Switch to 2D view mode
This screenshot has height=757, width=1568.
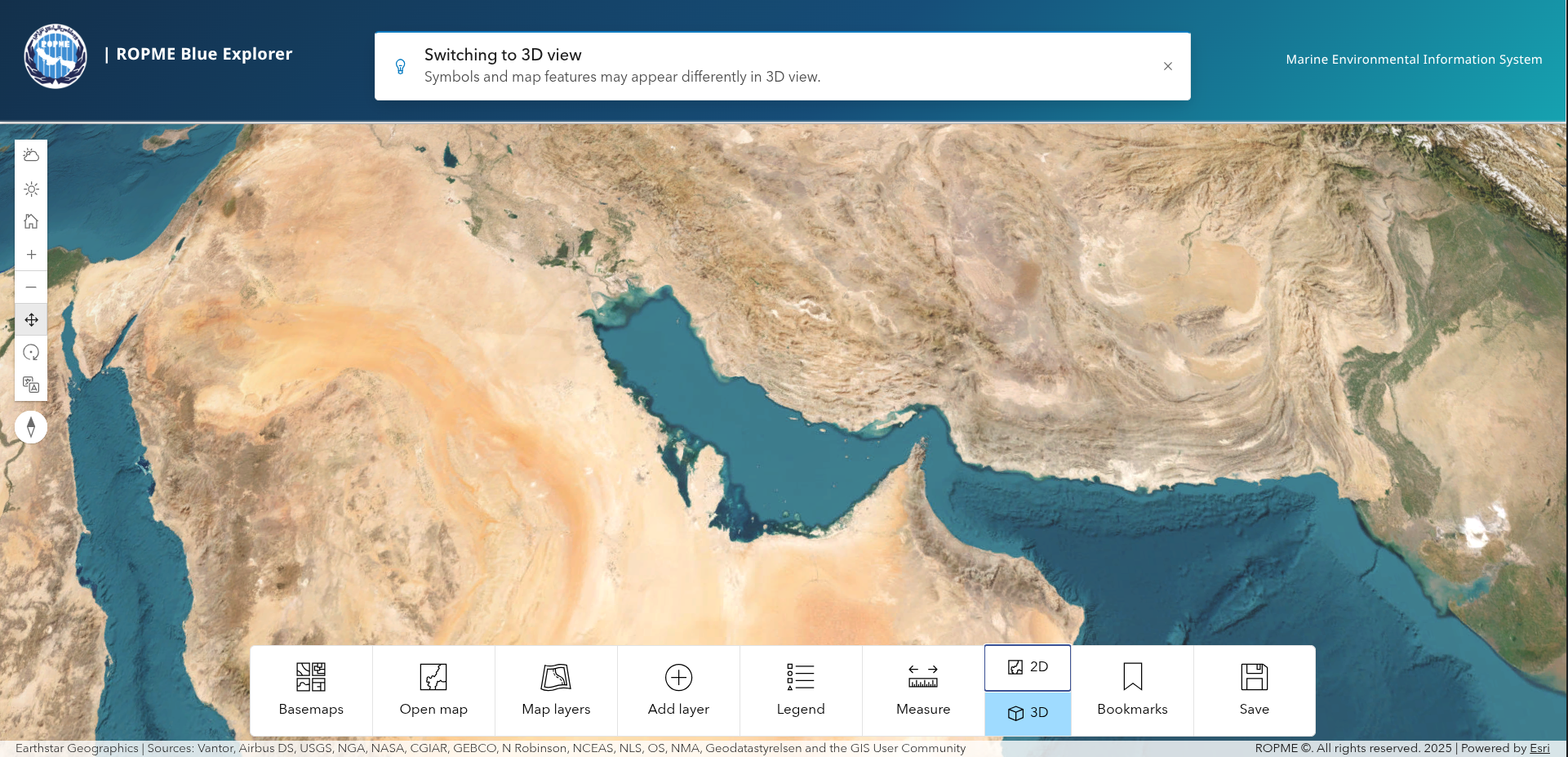tap(1028, 667)
